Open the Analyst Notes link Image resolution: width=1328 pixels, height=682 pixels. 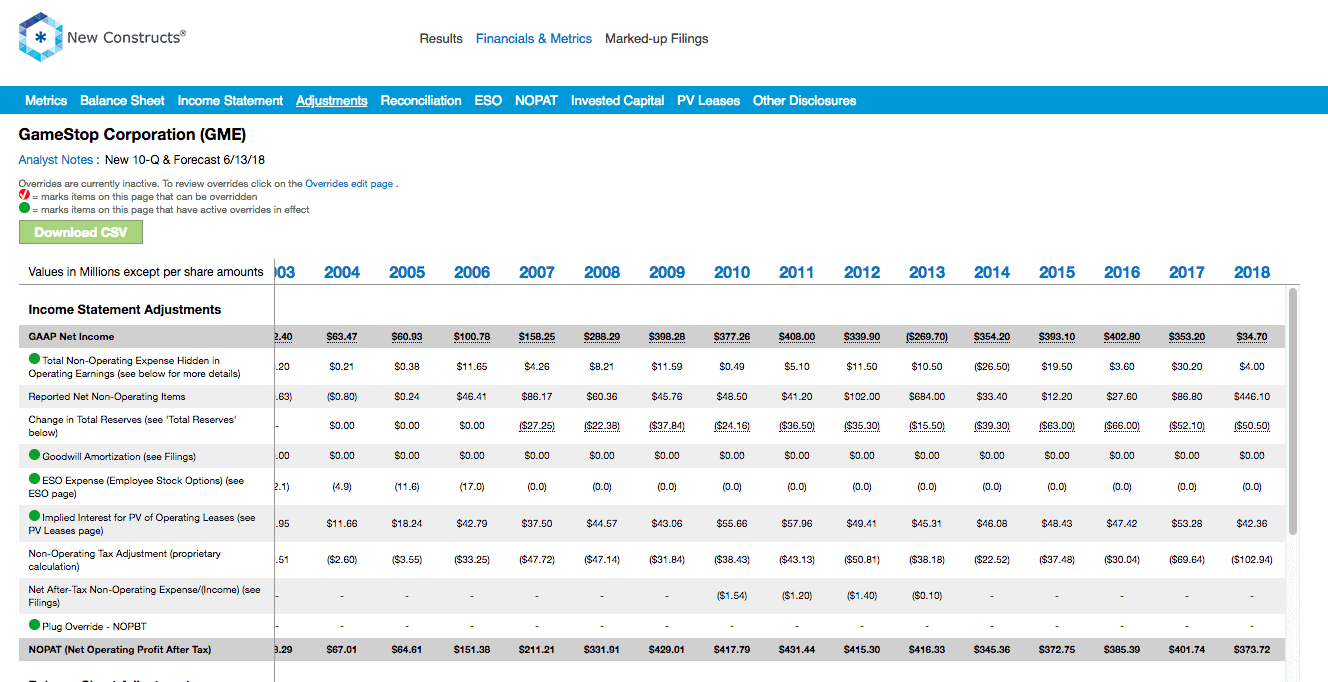[x=56, y=160]
